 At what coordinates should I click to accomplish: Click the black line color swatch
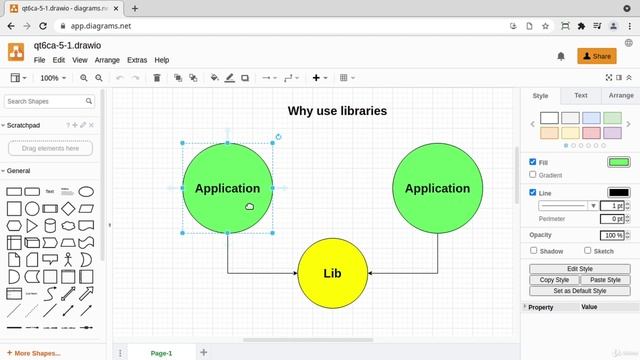click(x=619, y=193)
